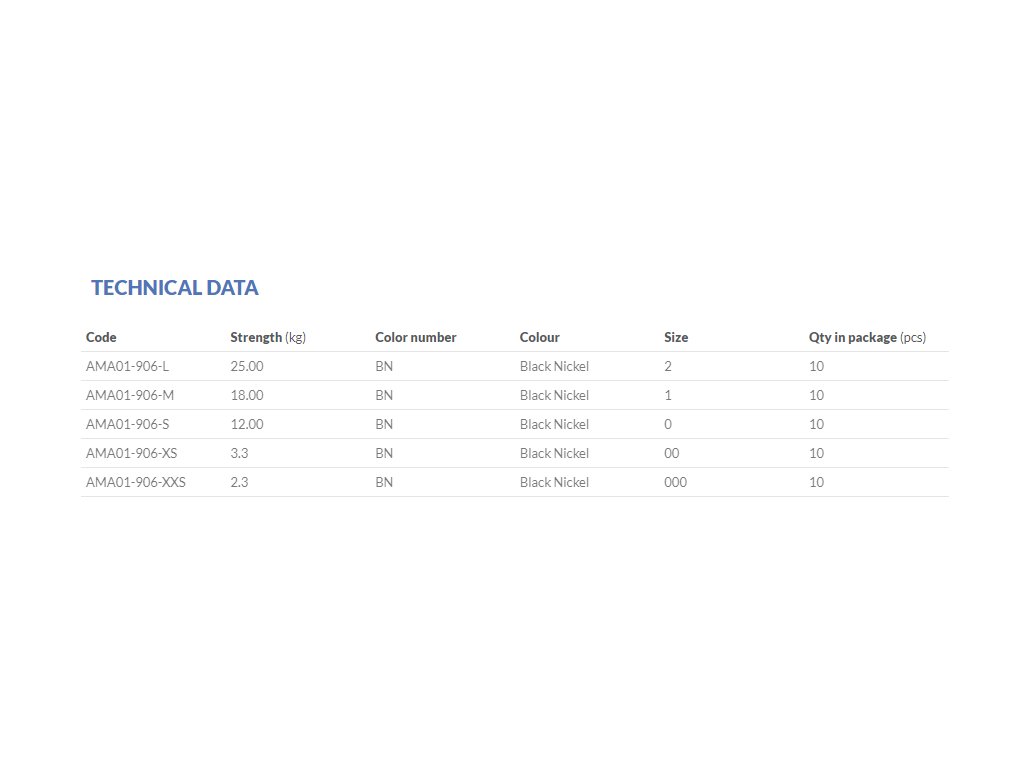This screenshot has width=1024, height=768.
Task: Click product code AMA01-906-S
Action: pyautogui.click(x=127, y=424)
